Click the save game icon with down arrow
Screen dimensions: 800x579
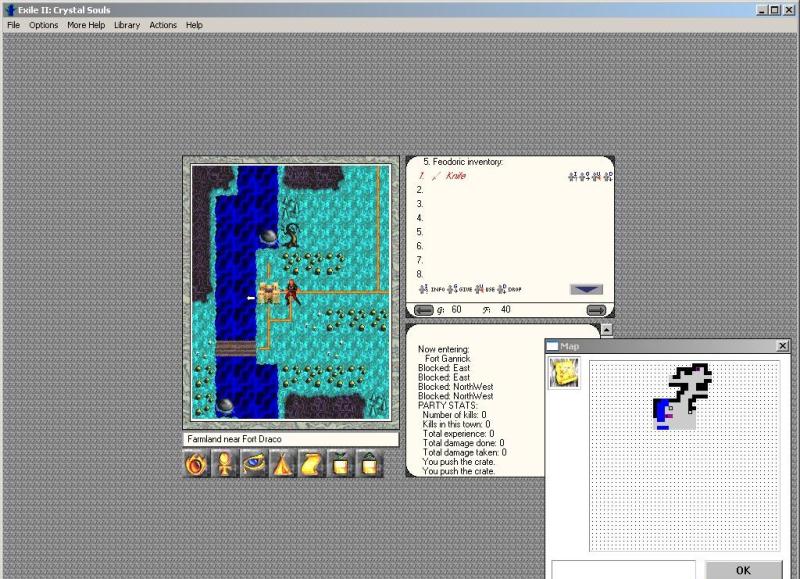pos(341,465)
